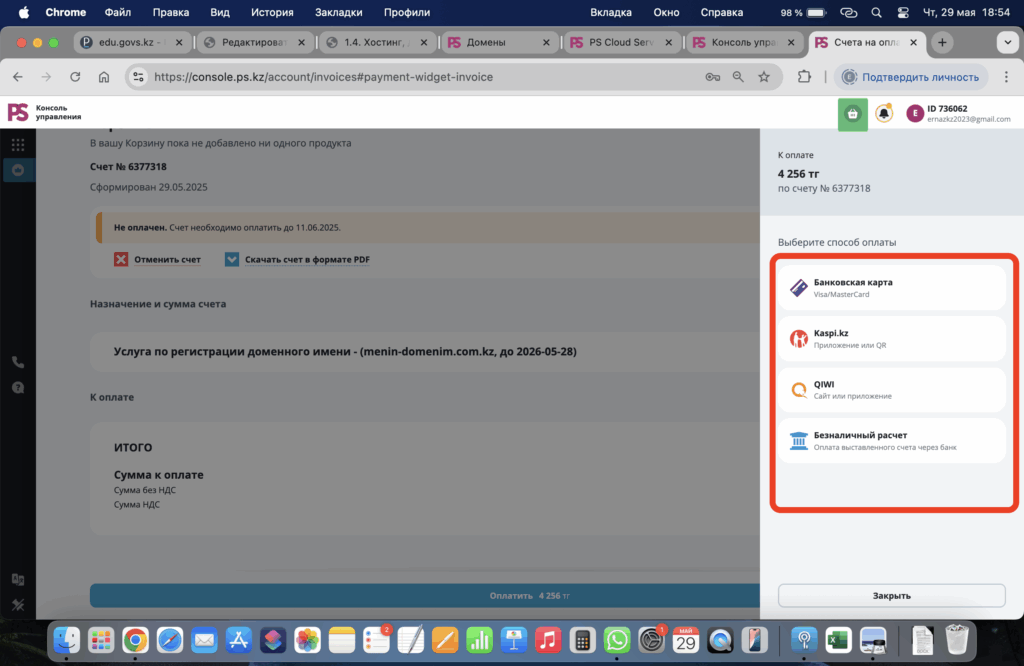This screenshot has width=1024, height=666.
Task: Click the address bar URL field
Action: coord(420,77)
